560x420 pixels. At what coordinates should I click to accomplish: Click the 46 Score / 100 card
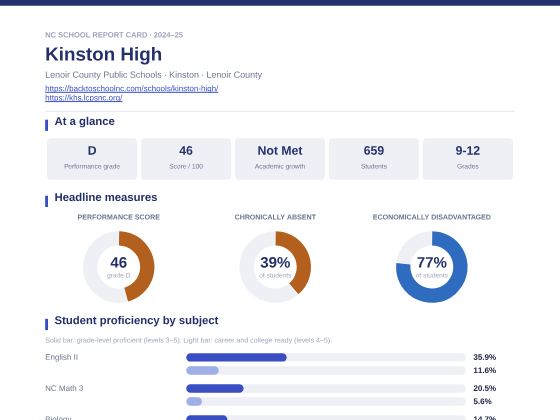tap(186, 159)
